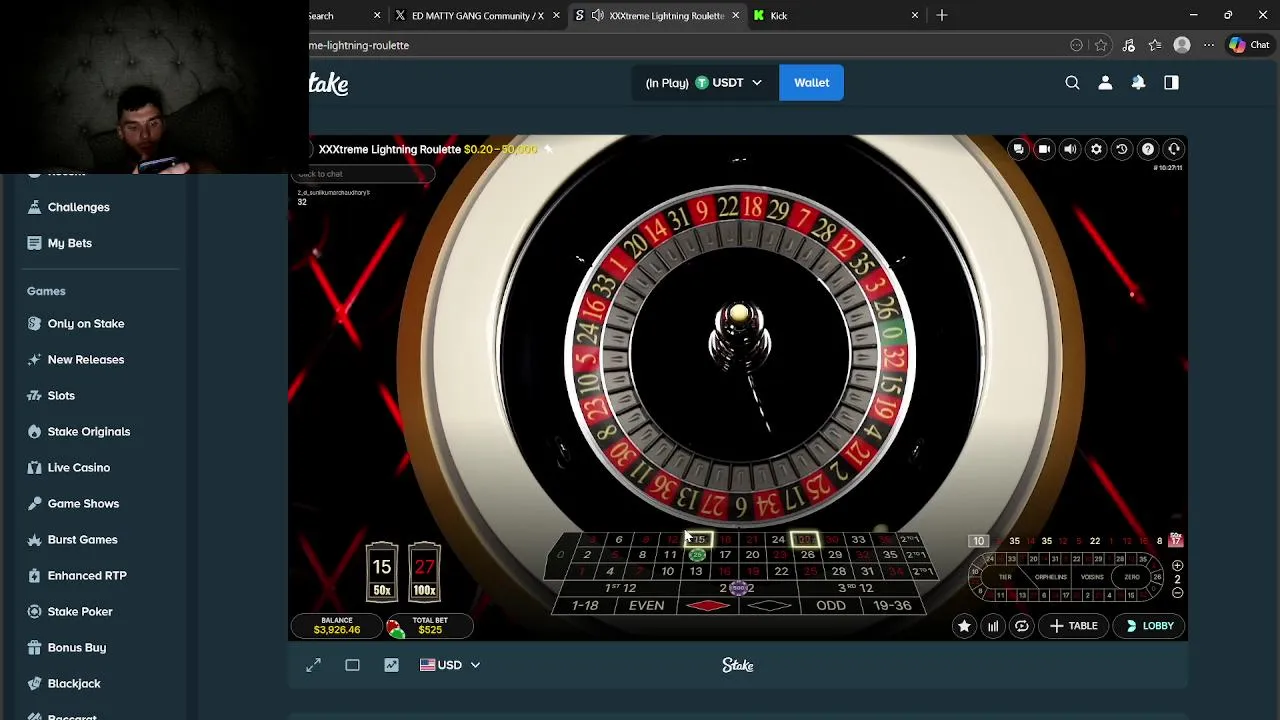Toggle the Stake right sidebar panel icon
The height and width of the screenshot is (720, 1280).
click(1171, 83)
